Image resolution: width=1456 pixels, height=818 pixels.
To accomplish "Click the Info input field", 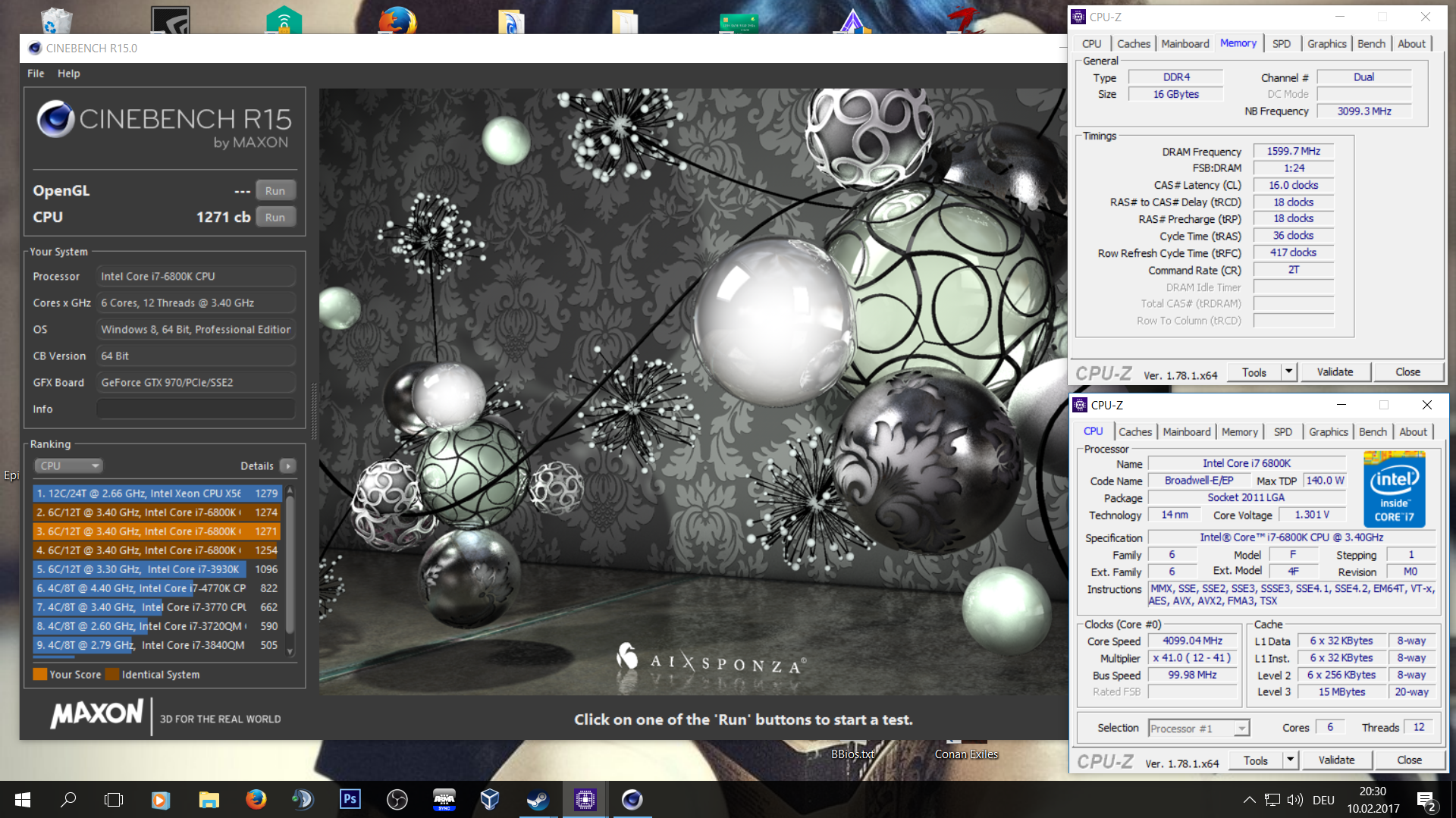I will tap(196, 409).
